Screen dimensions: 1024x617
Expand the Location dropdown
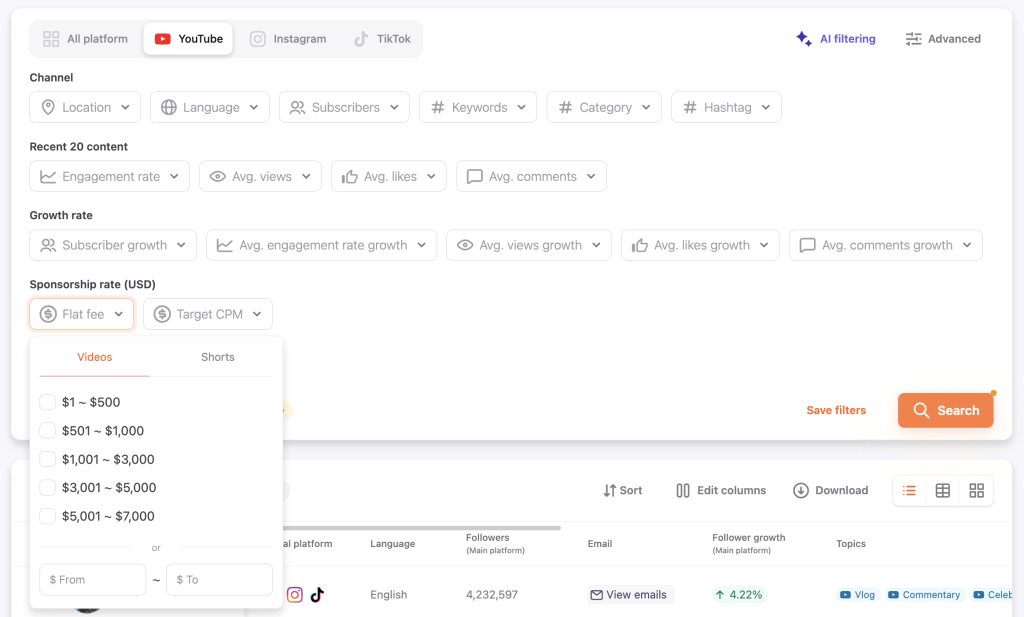click(x=85, y=107)
